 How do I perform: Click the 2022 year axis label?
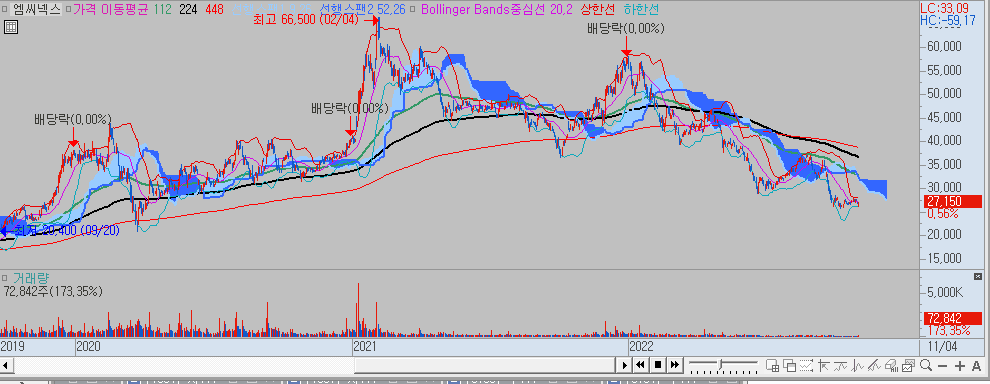[641, 346]
